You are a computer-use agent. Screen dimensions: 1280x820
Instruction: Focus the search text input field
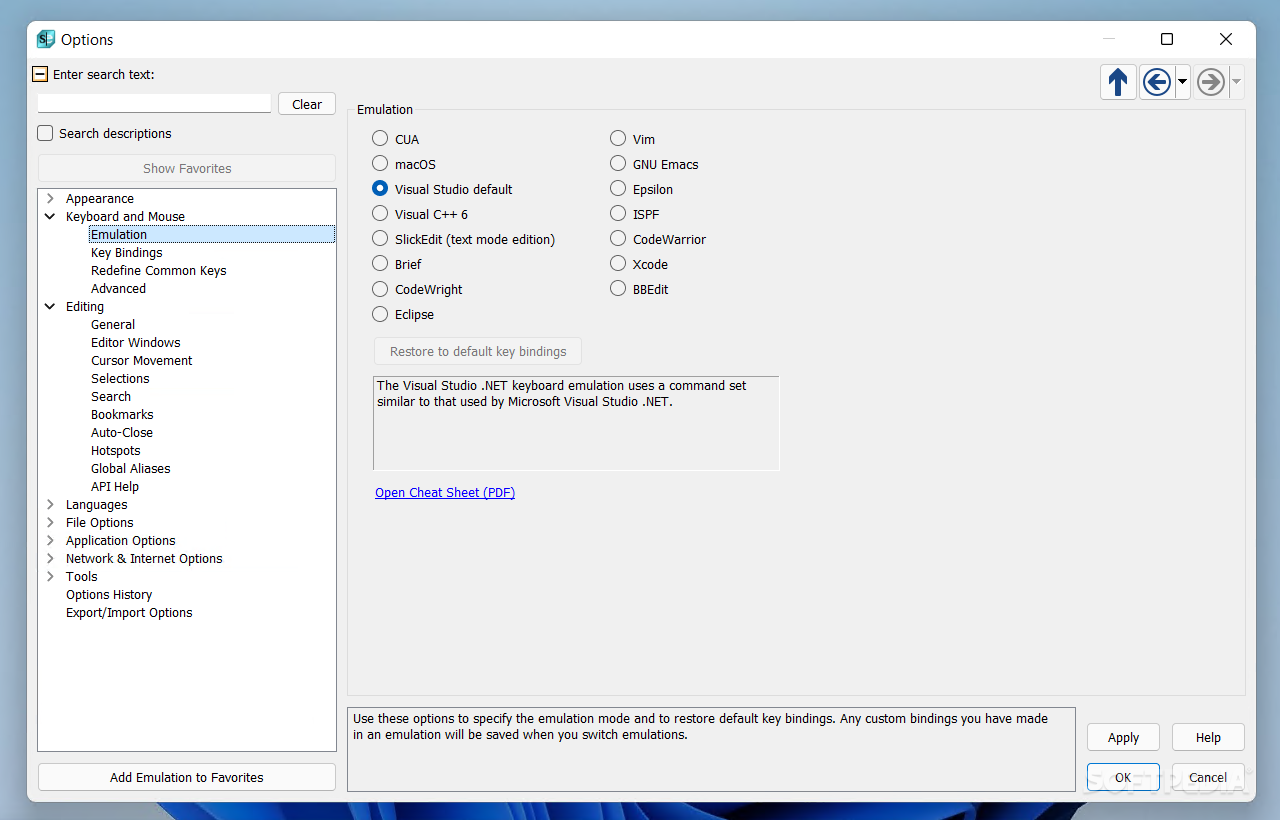[x=154, y=103]
